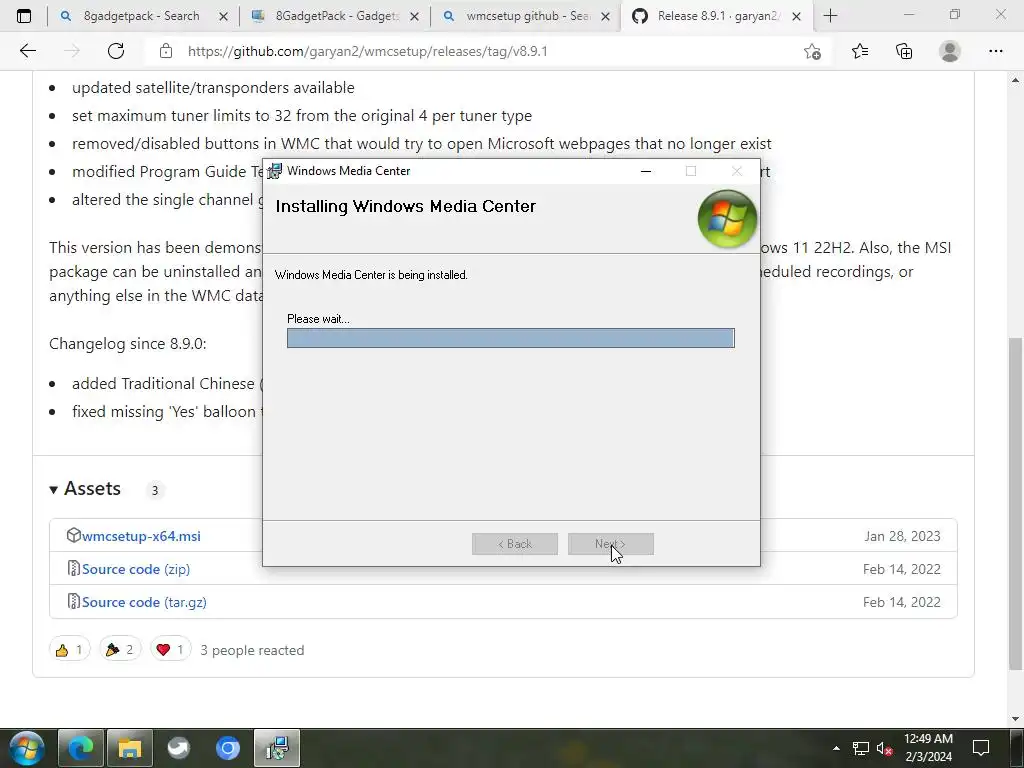
Task: Open the taskbar clock and date
Action: coord(928,748)
